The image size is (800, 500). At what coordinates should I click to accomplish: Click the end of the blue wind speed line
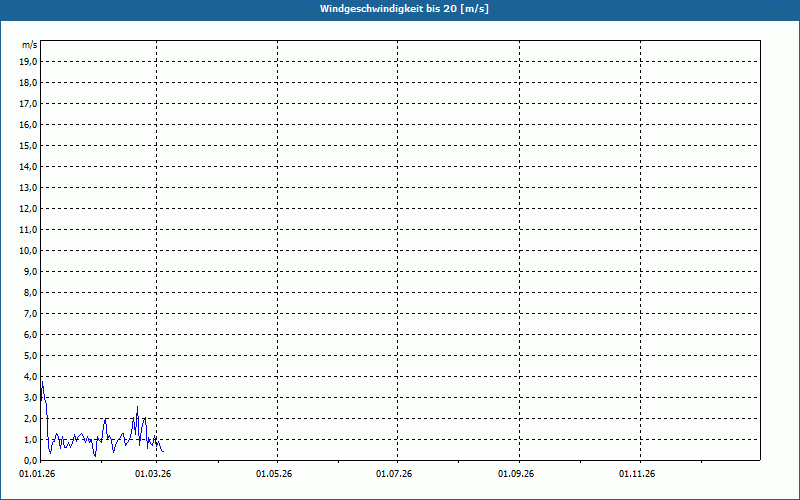tap(162, 450)
